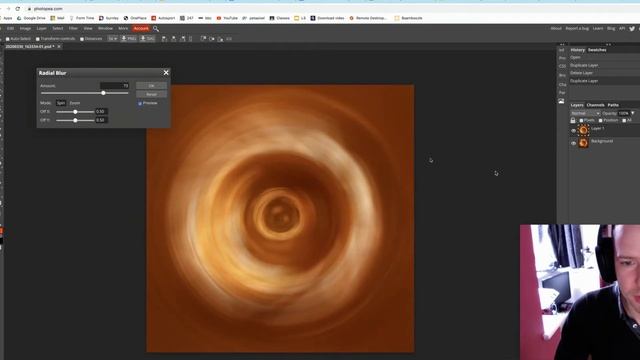Open the Layer menu
This screenshot has height=360, width=640.
tap(42, 29)
